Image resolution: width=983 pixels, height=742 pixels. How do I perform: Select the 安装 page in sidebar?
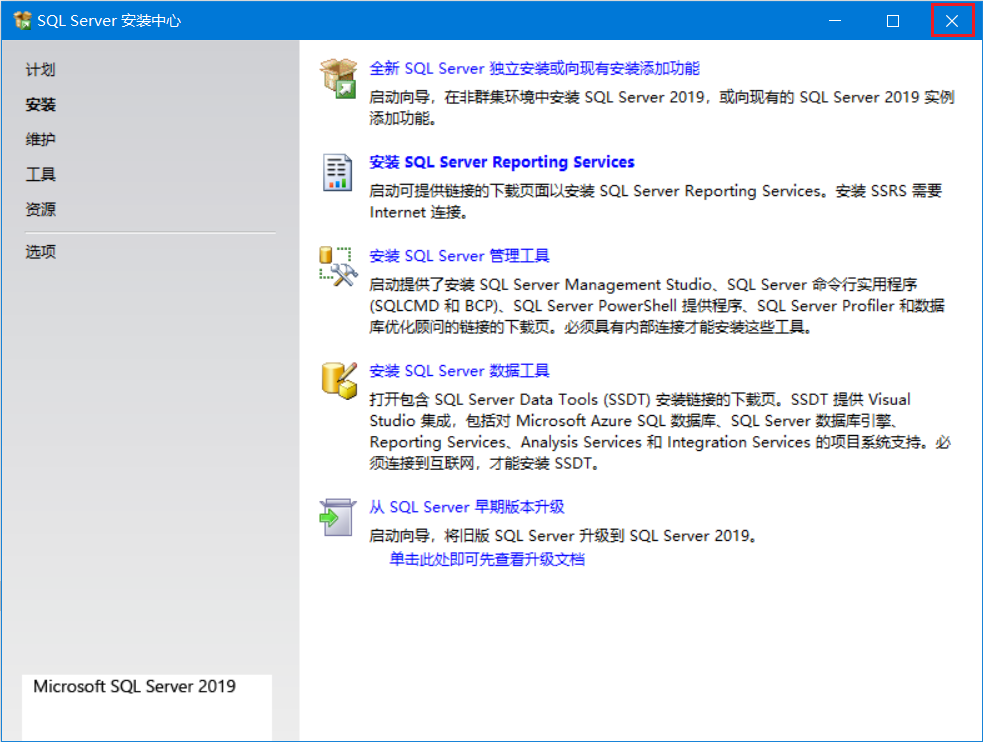click(x=41, y=105)
